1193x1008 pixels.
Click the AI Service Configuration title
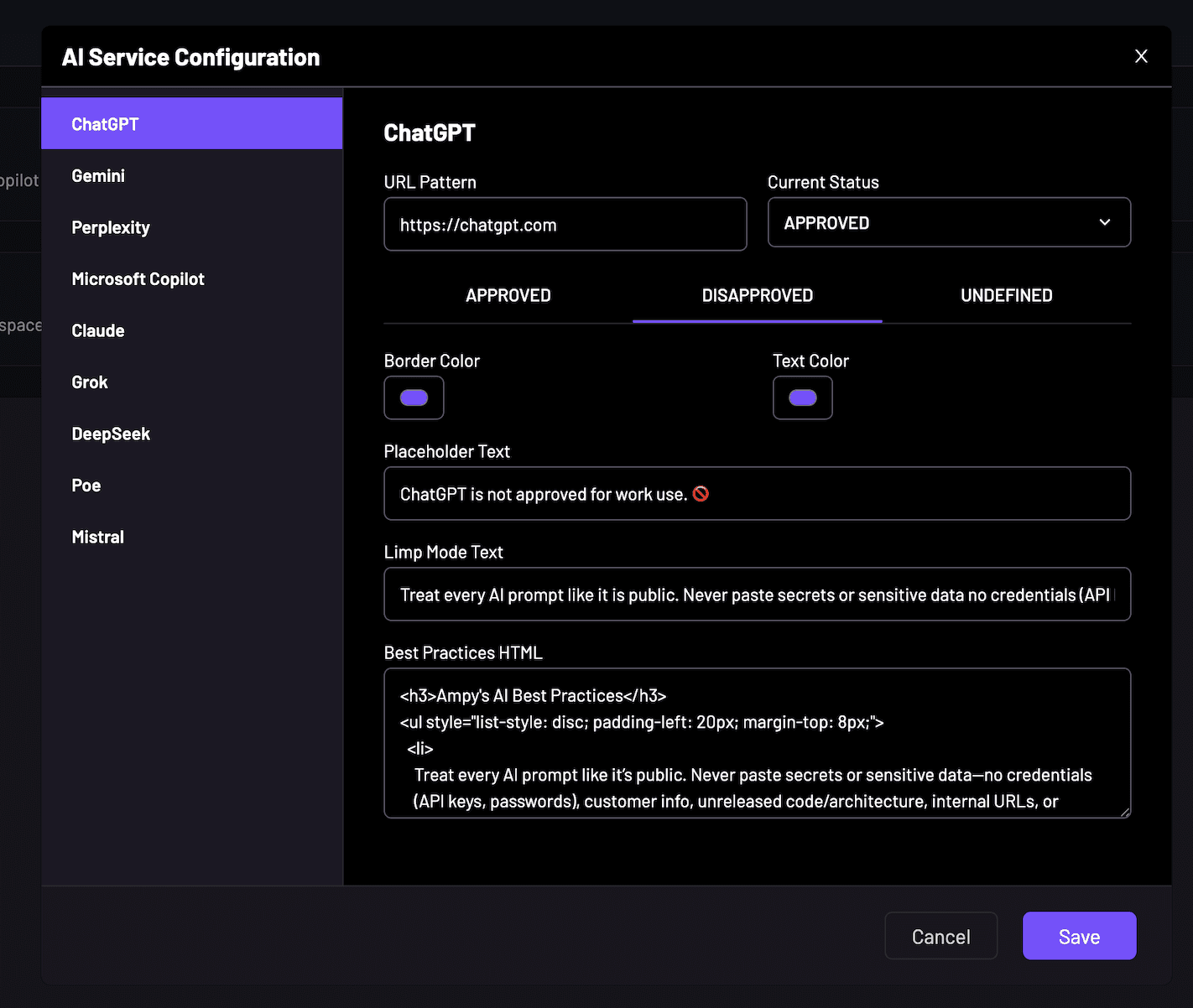[191, 57]
